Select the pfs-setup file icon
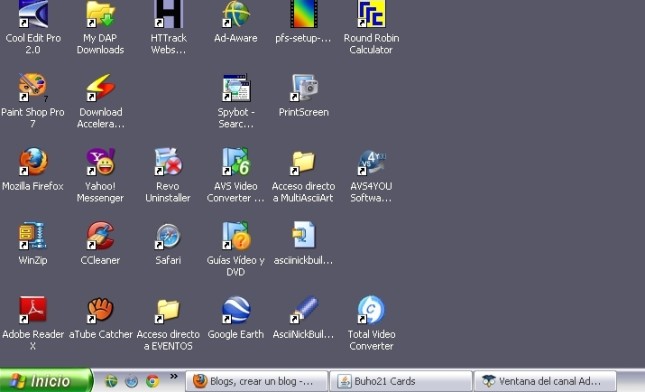Image resolution: width=645 pixels, height=392 pixels. pos(304,14)
